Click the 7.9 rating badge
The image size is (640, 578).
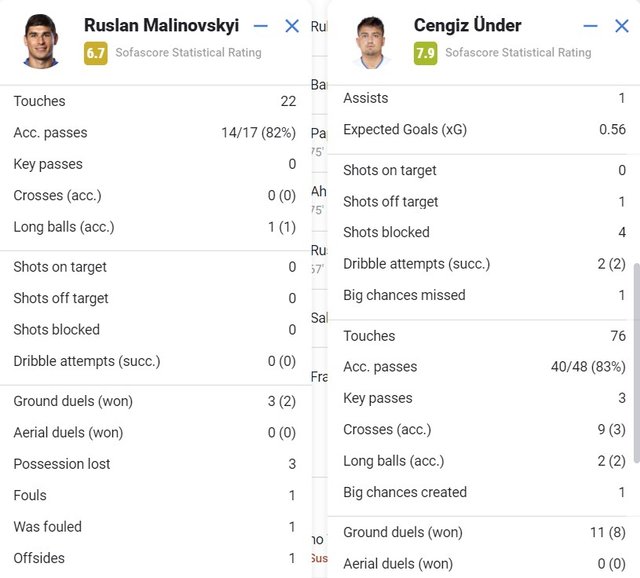coord(425,53)
